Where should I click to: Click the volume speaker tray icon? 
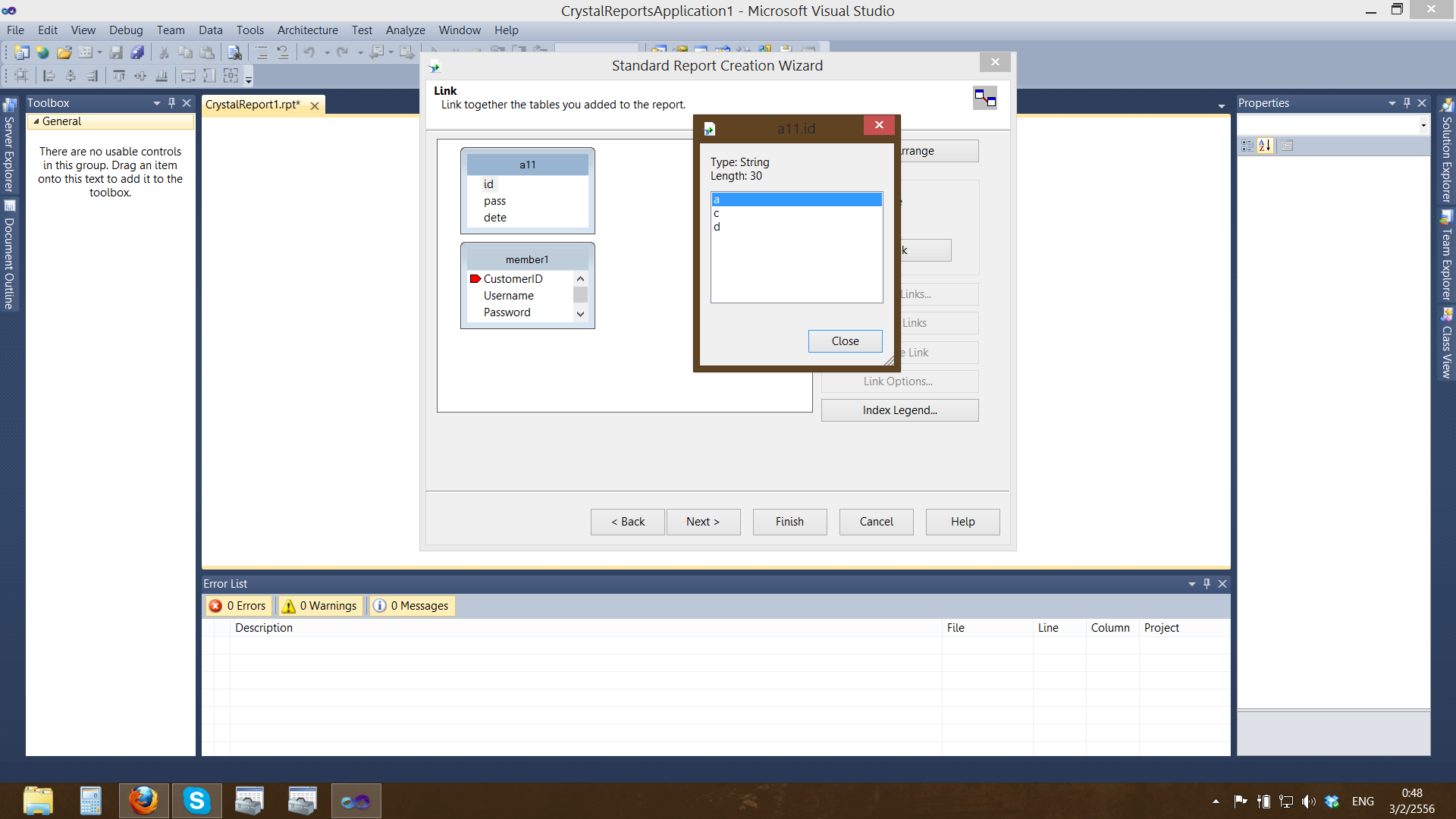click(1308, 801)
